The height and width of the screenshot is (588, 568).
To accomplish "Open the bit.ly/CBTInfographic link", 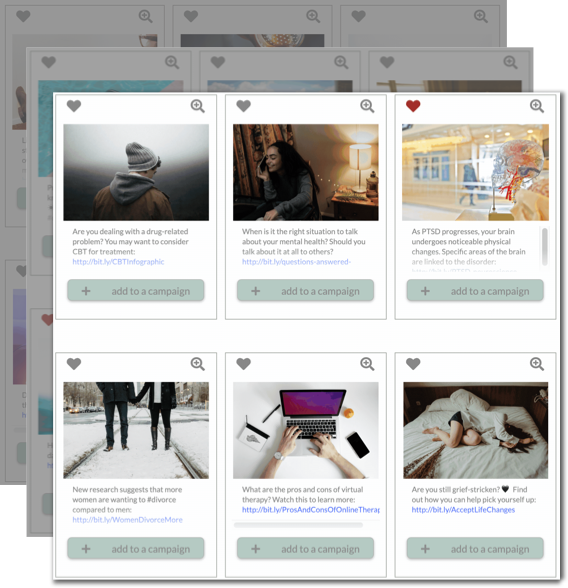I will pyautogui.click(x=118, y=262).
